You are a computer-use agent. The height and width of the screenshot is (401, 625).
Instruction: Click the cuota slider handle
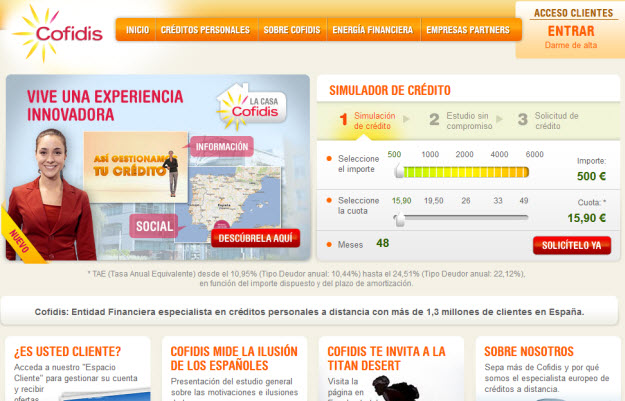399,219
